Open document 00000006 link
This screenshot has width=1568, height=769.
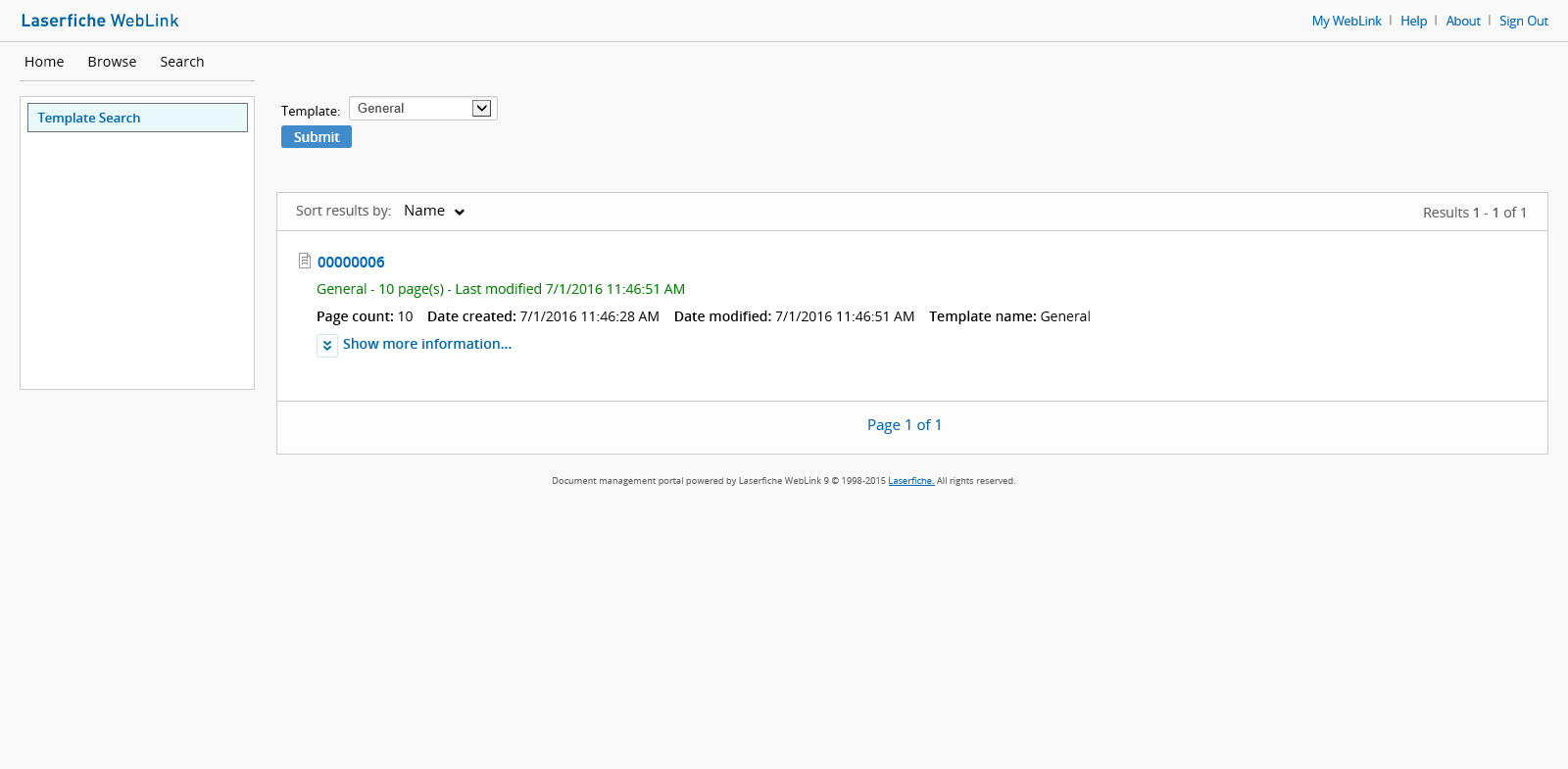click(351, 263)
